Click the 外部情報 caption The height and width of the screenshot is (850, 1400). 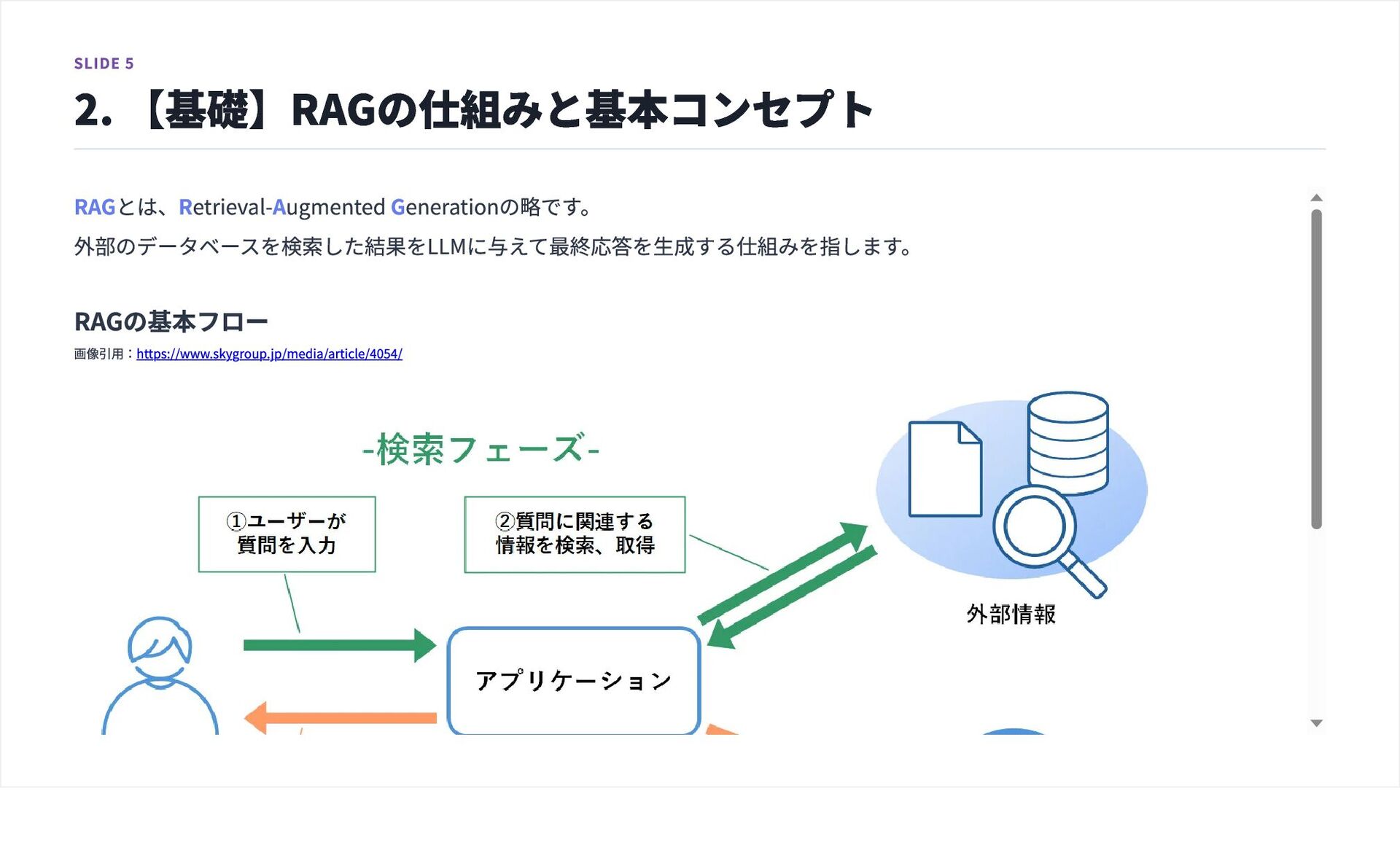1011,614
